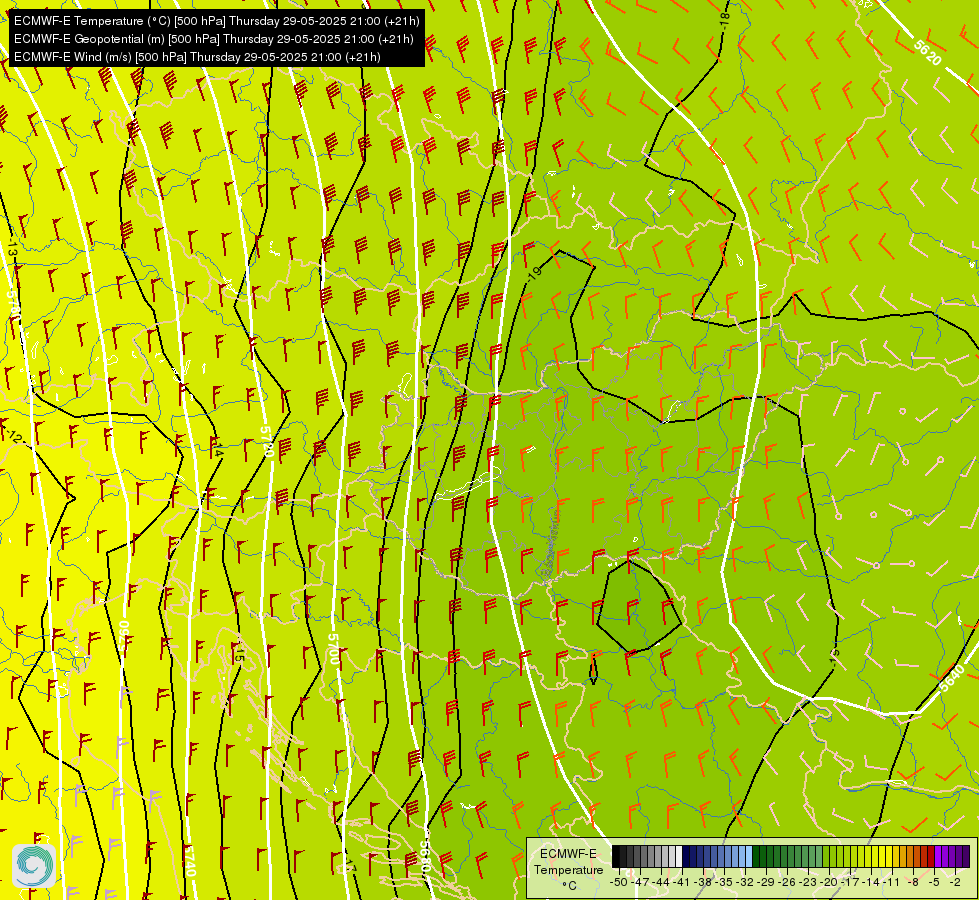Click the -38 tick label on the legend

702,882
